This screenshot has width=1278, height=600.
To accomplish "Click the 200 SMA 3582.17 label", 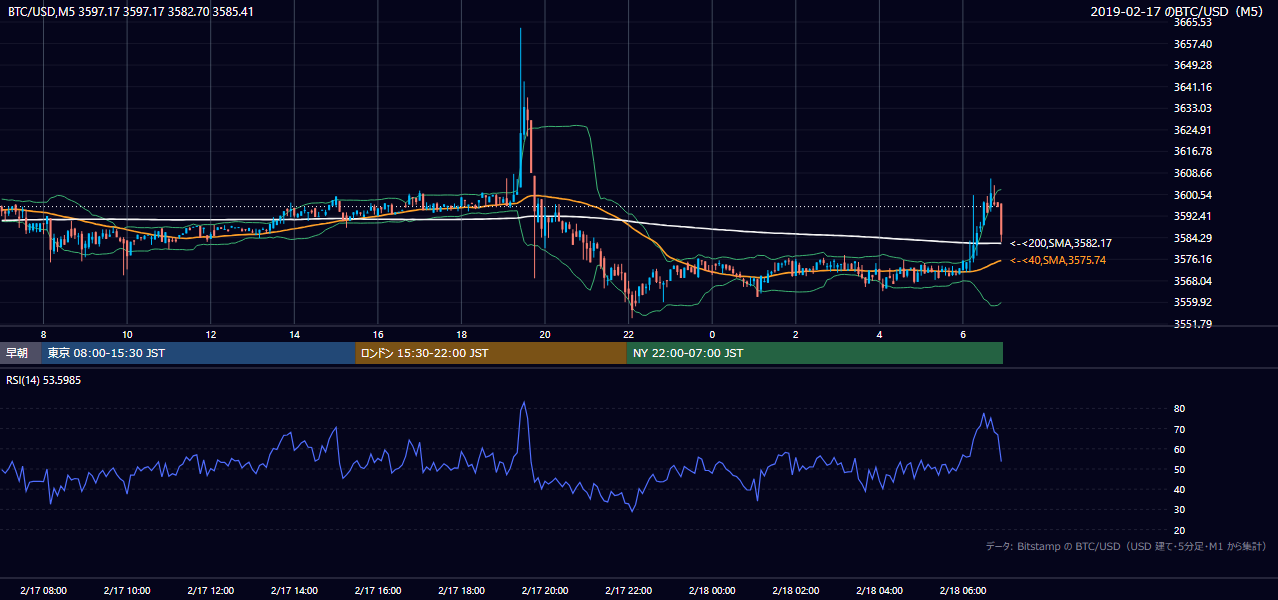I will pyautogui.click(x=1061, y=243).
